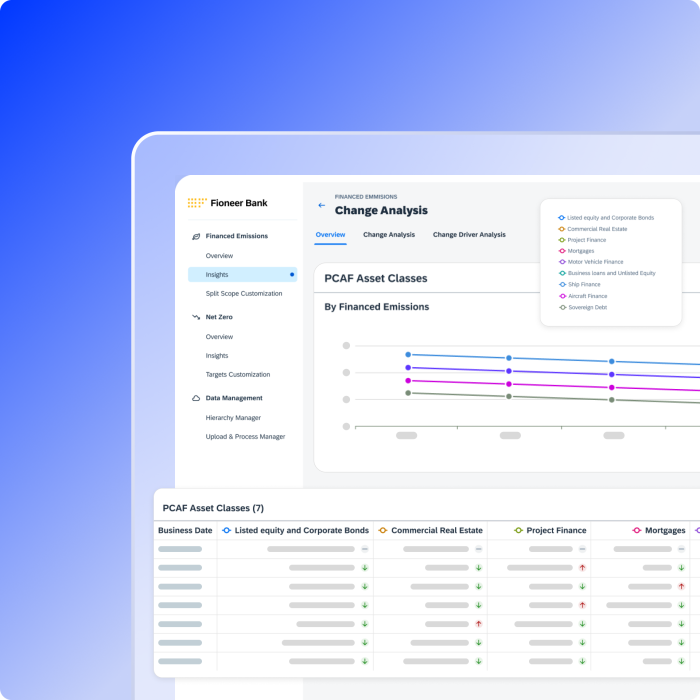
Task: Click the Mortgages column header marker icon
Action: (x=637, y=530)
